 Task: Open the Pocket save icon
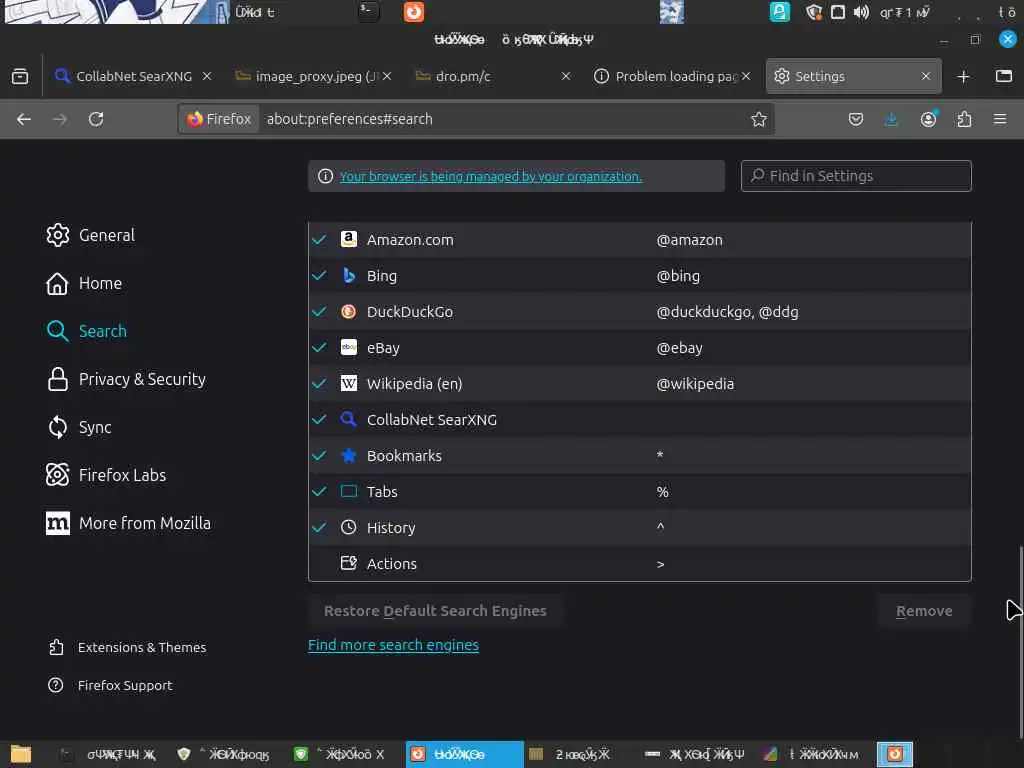856,119
